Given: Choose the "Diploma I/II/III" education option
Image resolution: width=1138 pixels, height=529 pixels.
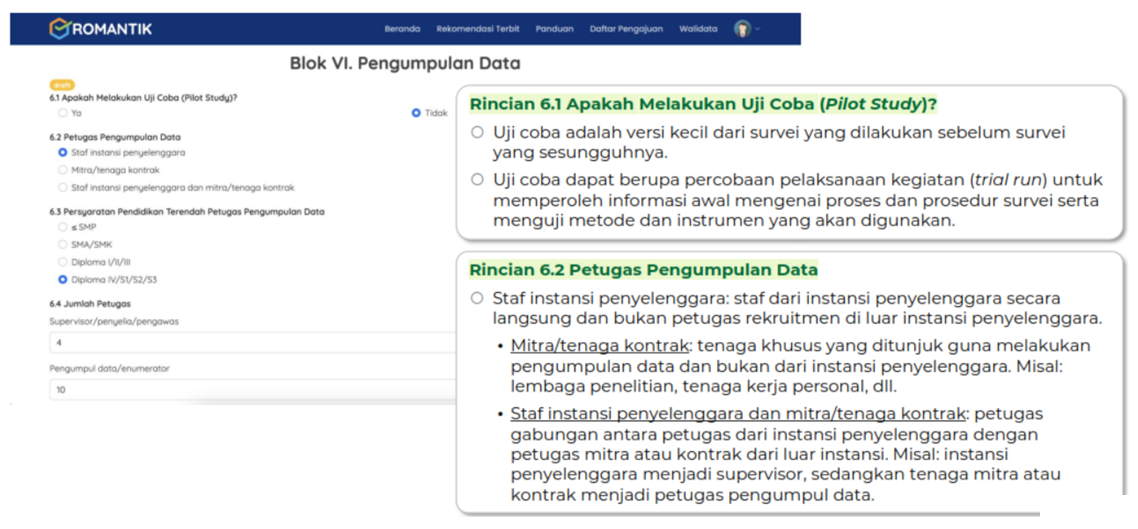Looking at the screenshot, I should point(63,262).
